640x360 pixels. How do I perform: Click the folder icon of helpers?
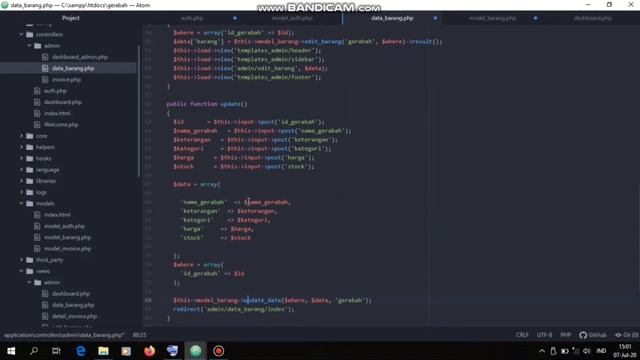30,147
